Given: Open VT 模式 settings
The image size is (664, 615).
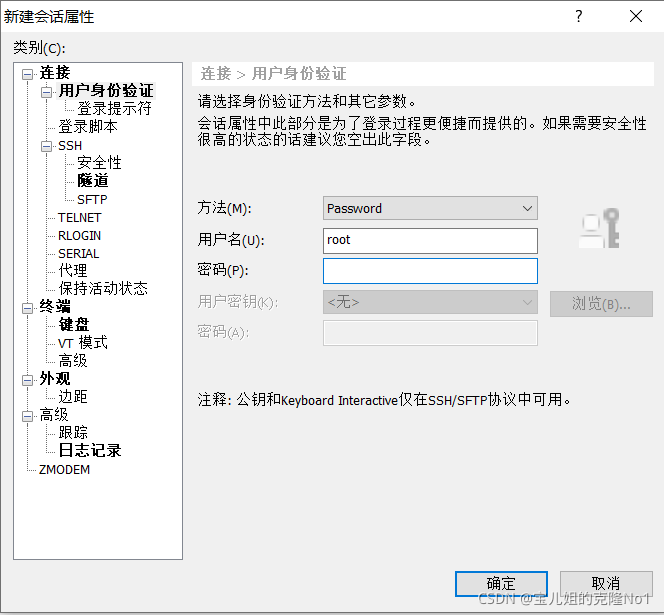Looking at the screenshot, I should (x=83, y=343).
